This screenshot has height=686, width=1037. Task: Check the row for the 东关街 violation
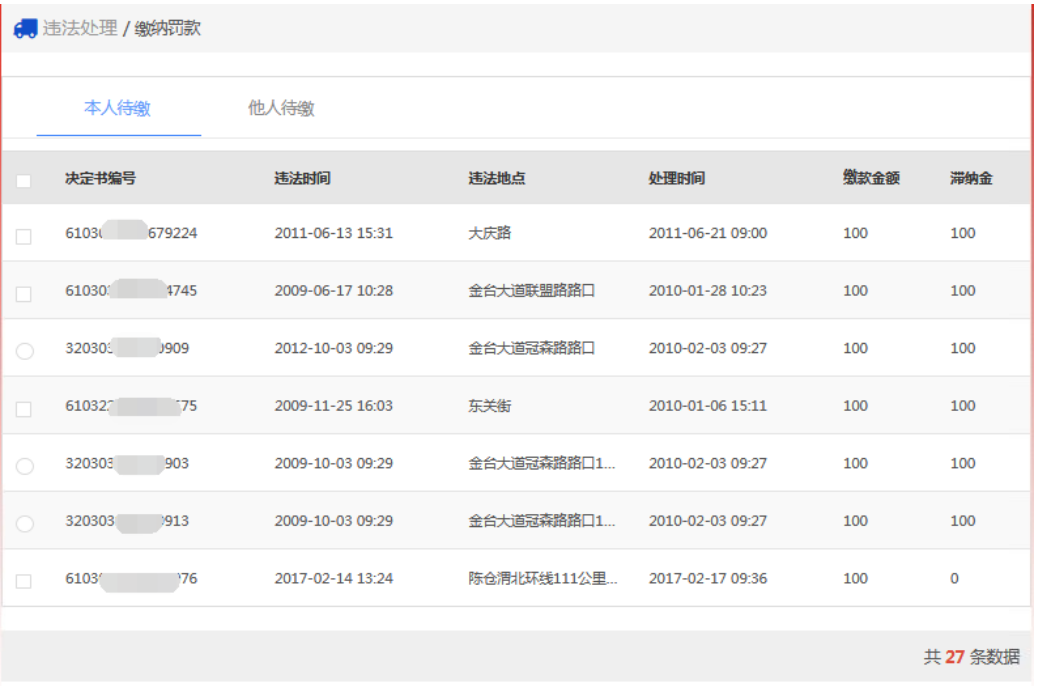24,409
